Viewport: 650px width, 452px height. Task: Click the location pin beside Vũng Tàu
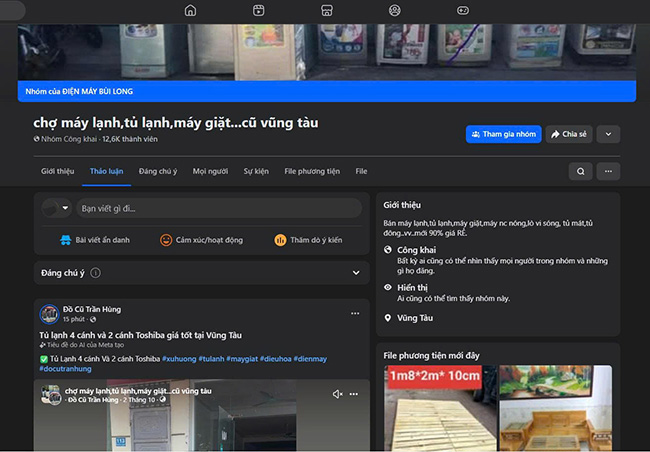(x=388, y=318)
